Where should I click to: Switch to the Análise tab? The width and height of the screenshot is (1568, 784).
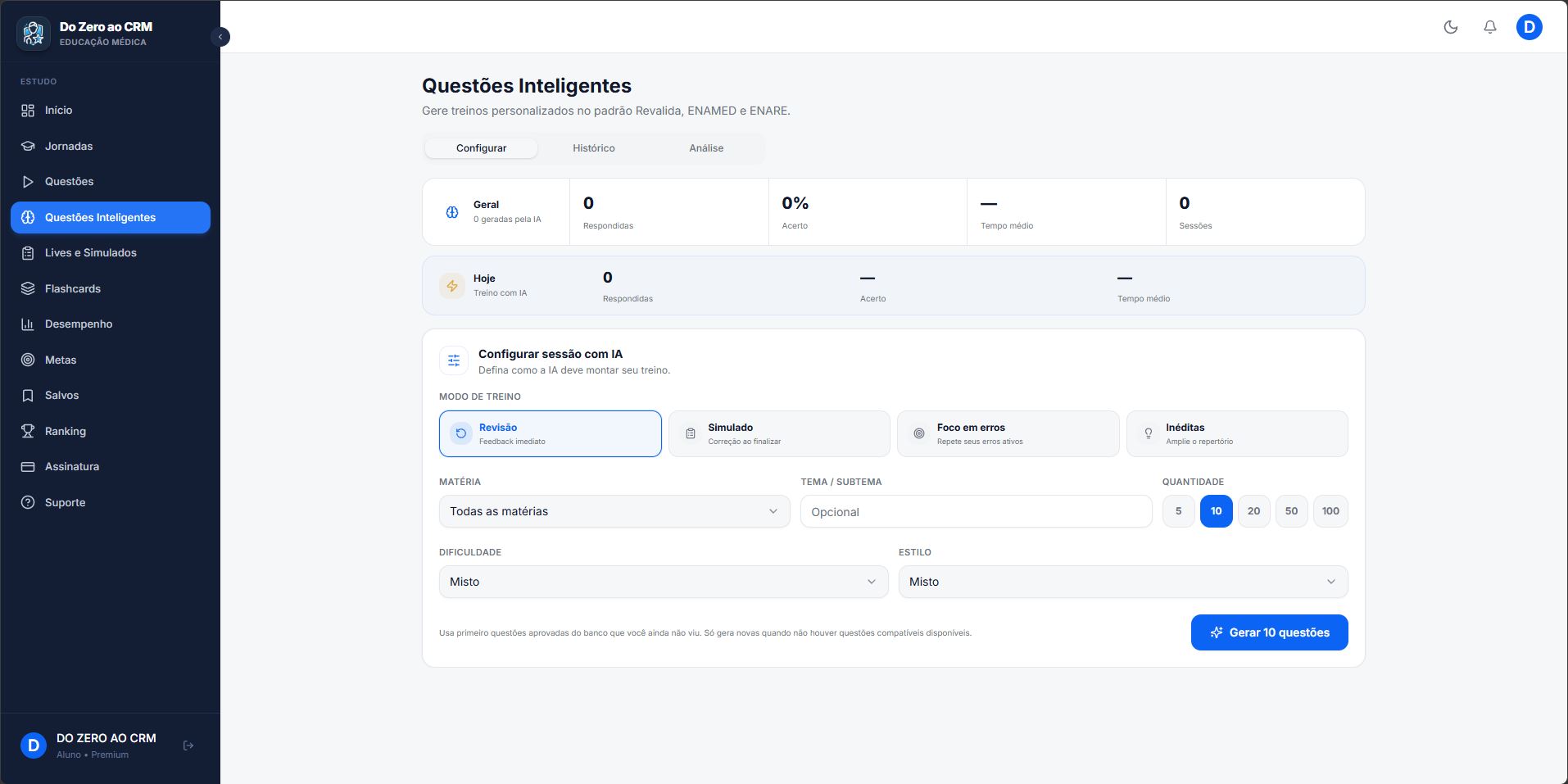point(706,148)
